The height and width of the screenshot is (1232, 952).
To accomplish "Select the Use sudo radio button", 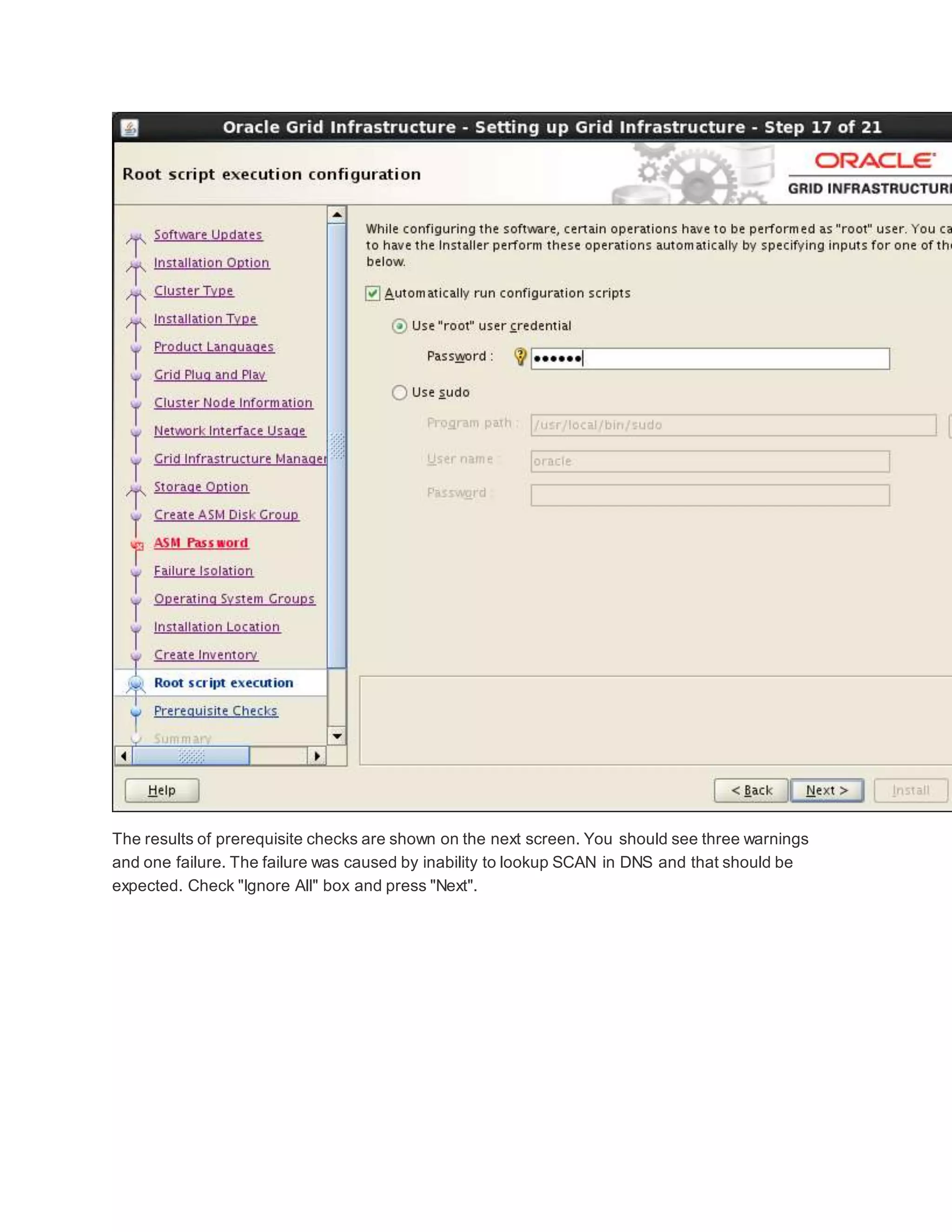I will coord(399,393).
